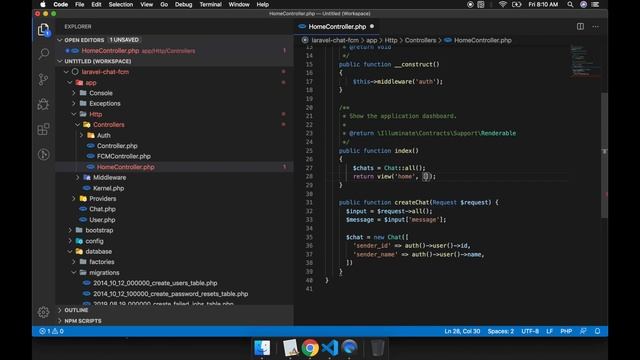Open the Explorer view in activity bar
This screenshot has width=640, height=360.
click(43, 29)
